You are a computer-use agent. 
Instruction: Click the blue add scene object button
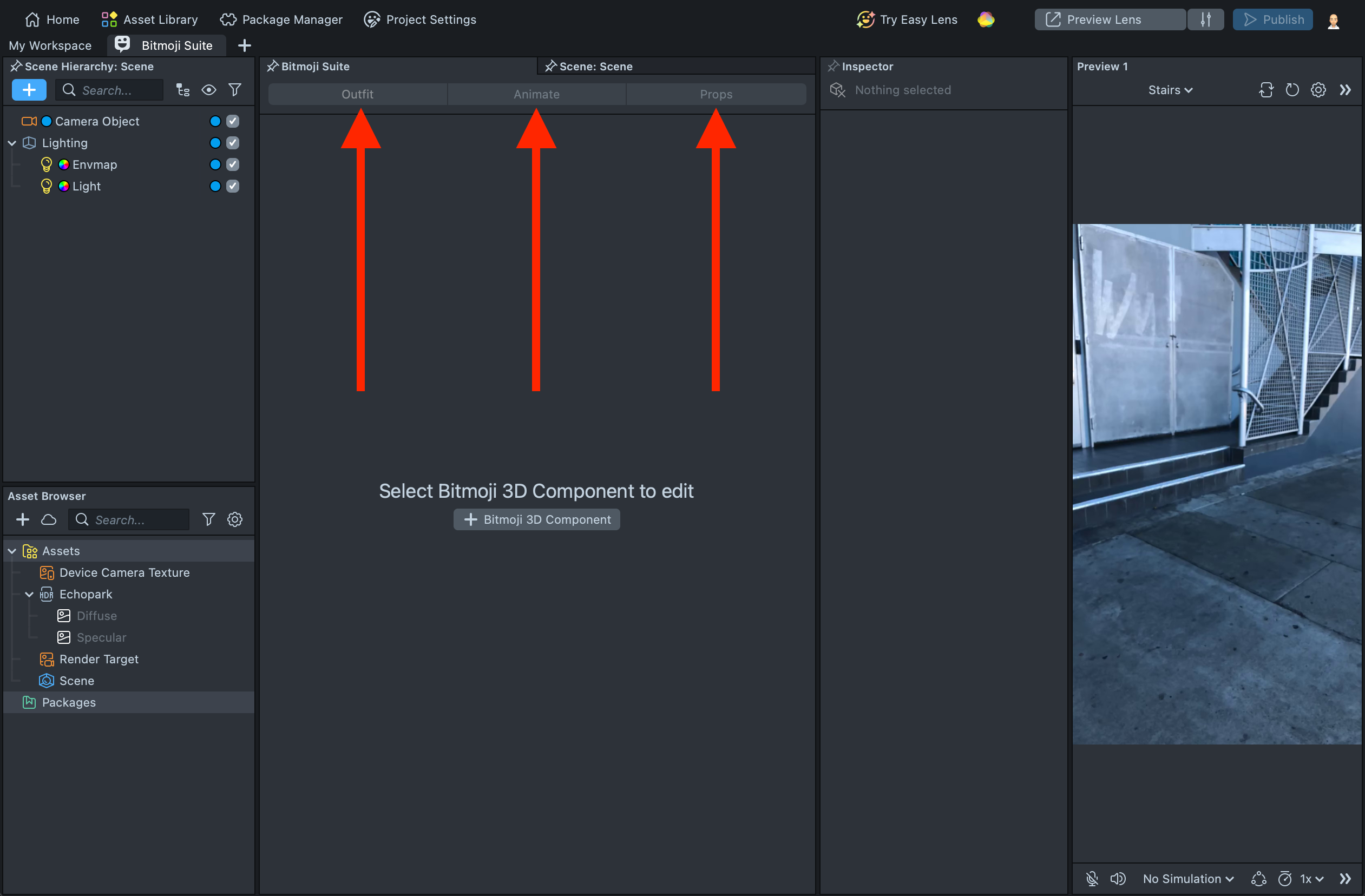click(29, 90)
